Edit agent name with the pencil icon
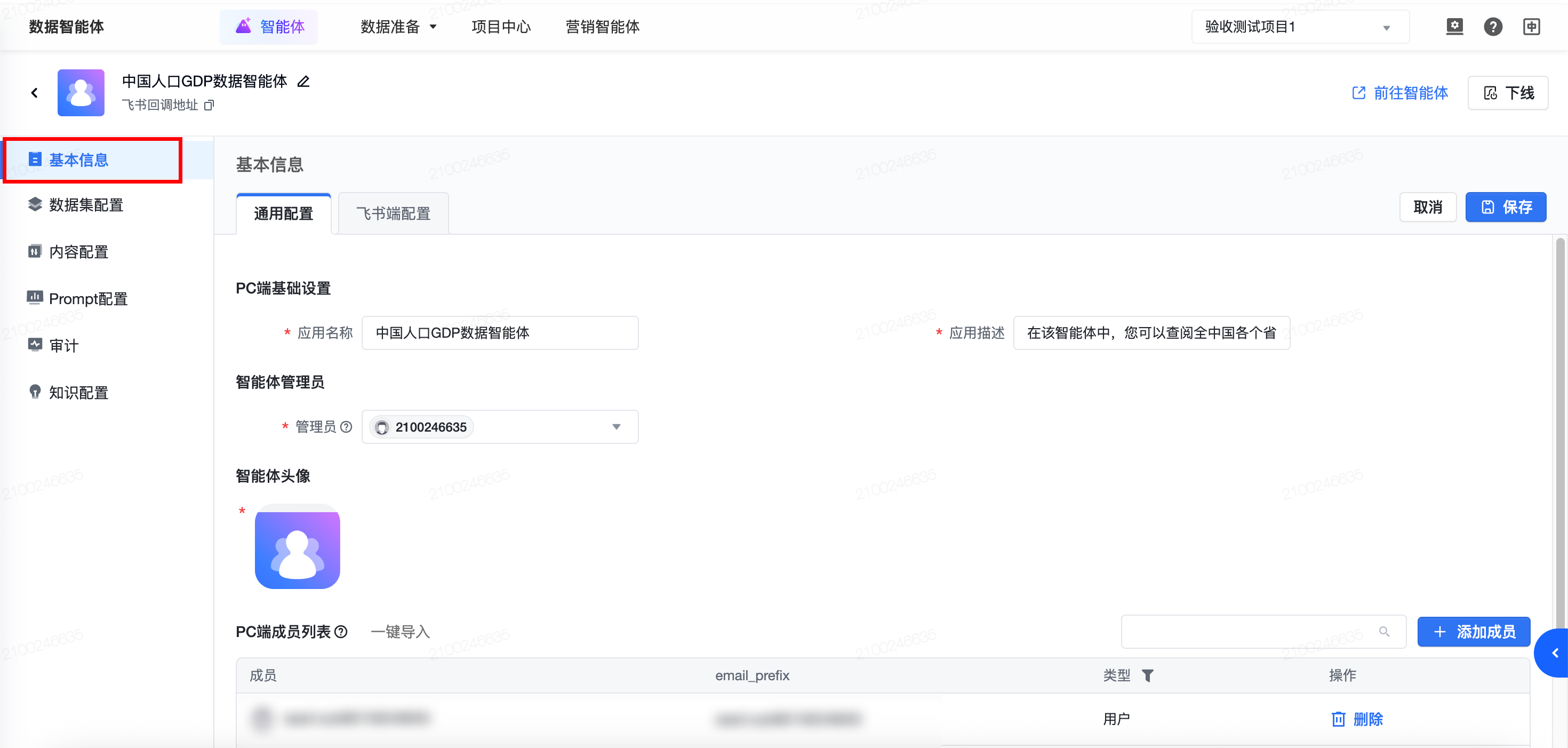The height and width of the screenshot is (748, 1568). click(303, 81)
